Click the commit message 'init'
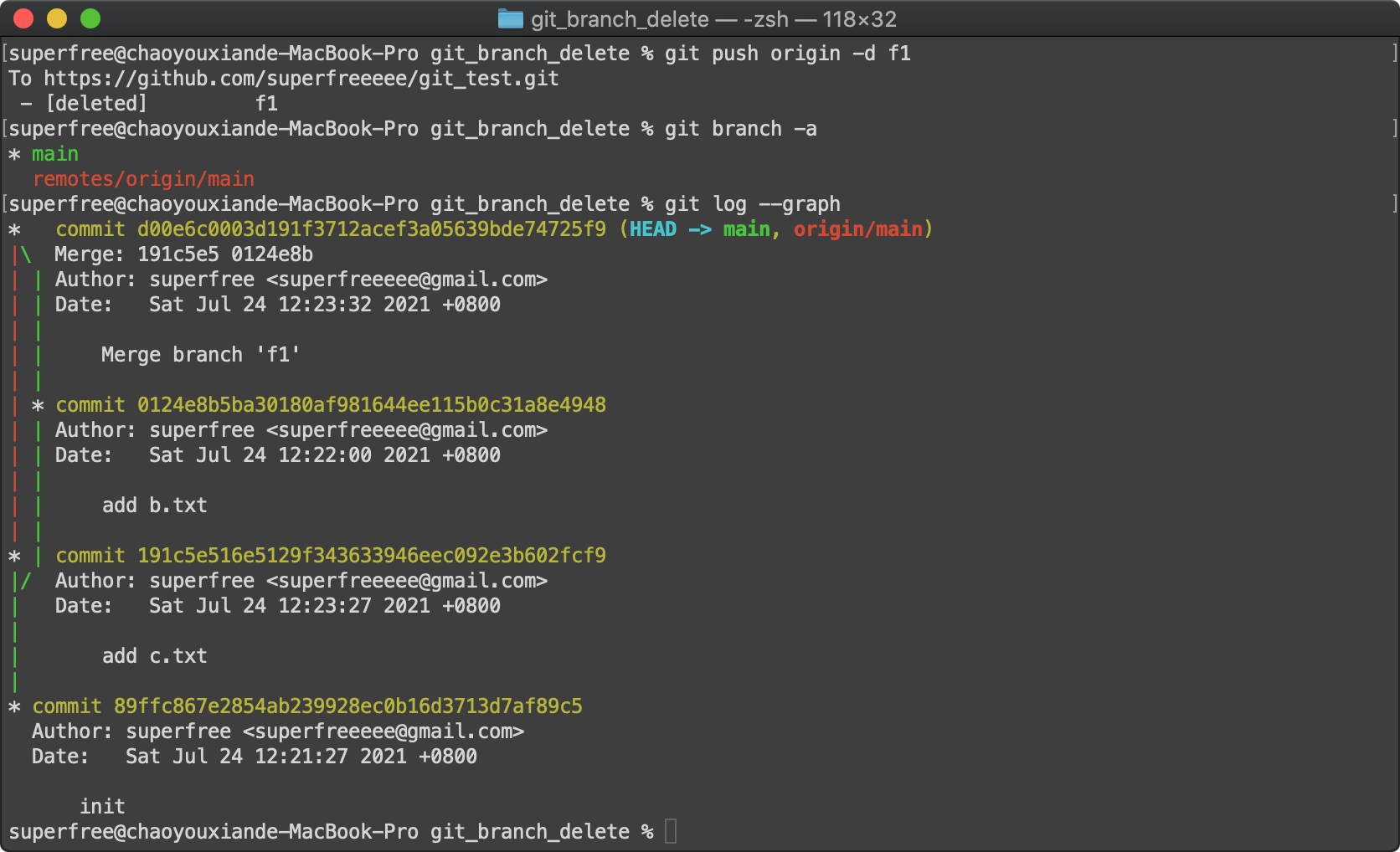The height and width of the screenshot is (852, 1400). click(102, 807)
